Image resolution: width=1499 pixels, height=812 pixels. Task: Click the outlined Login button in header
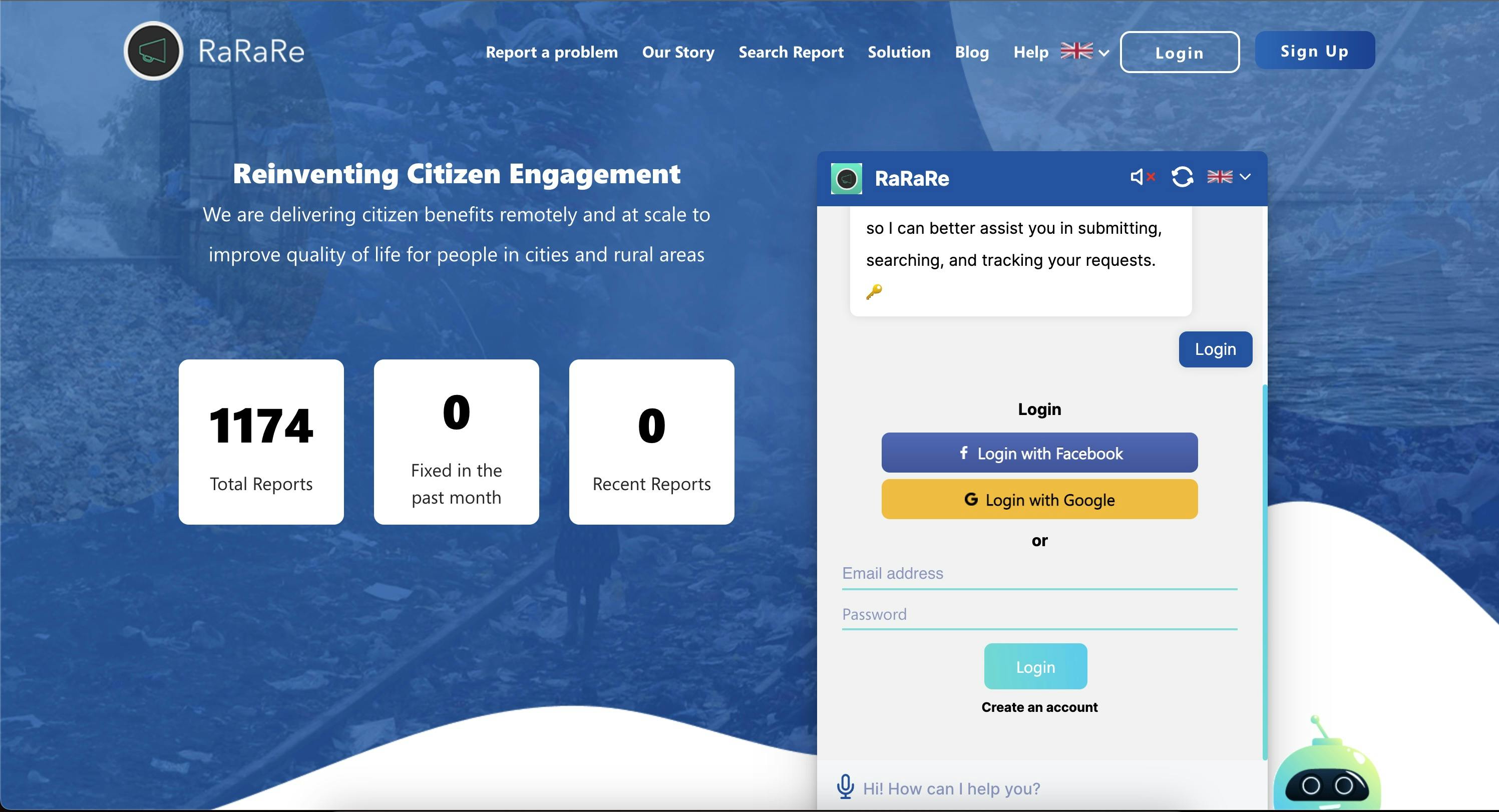(x=1180, y=53)
